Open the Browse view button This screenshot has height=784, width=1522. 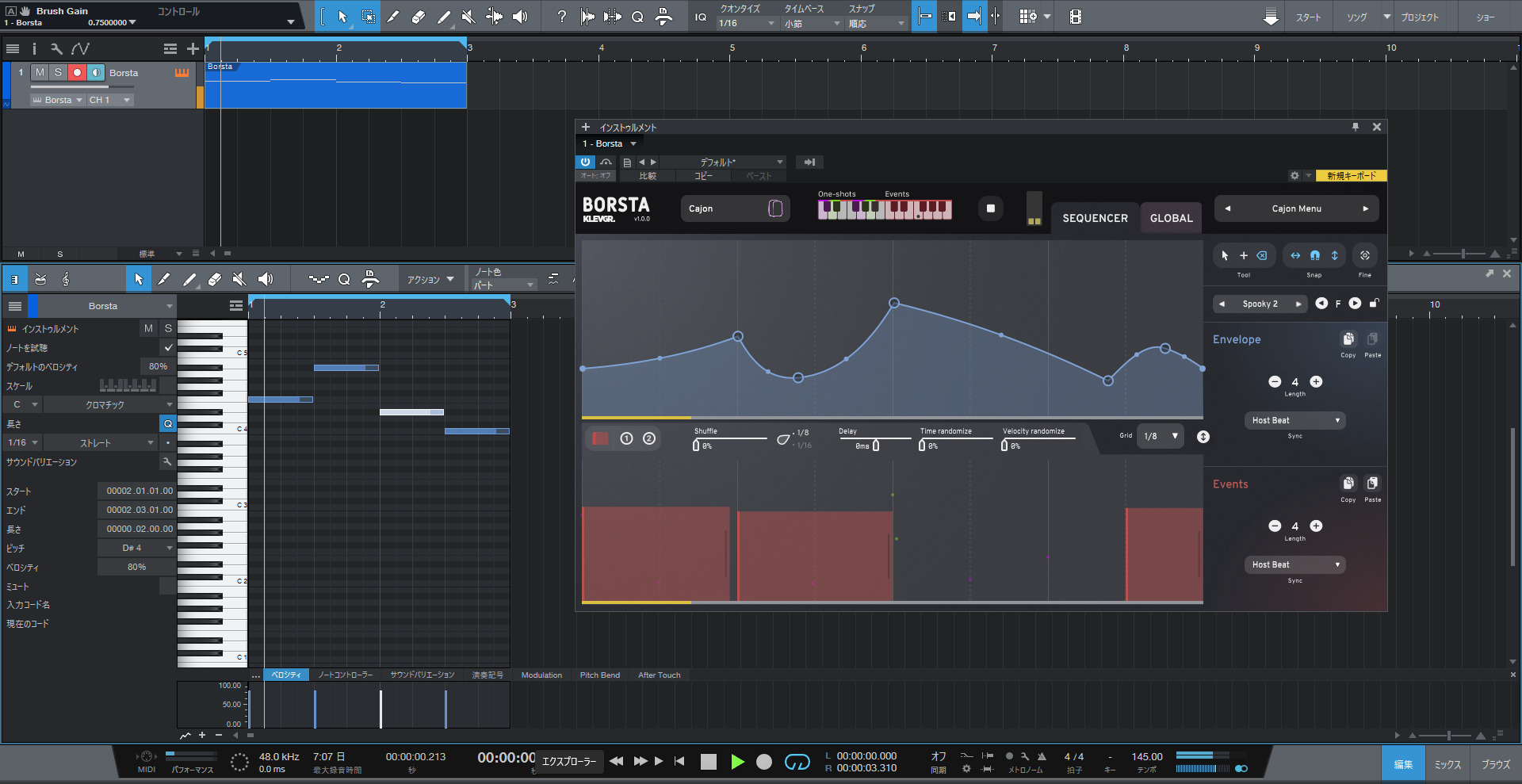[x=1496, y=764]
